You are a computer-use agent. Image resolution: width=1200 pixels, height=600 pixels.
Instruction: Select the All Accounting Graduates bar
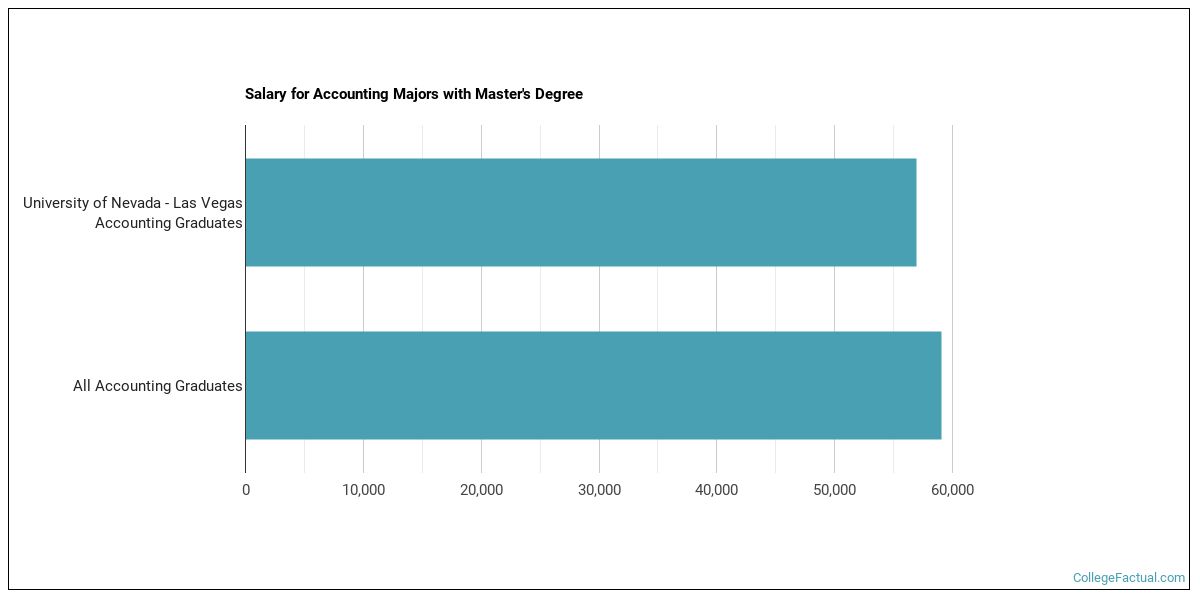[590, 385]
